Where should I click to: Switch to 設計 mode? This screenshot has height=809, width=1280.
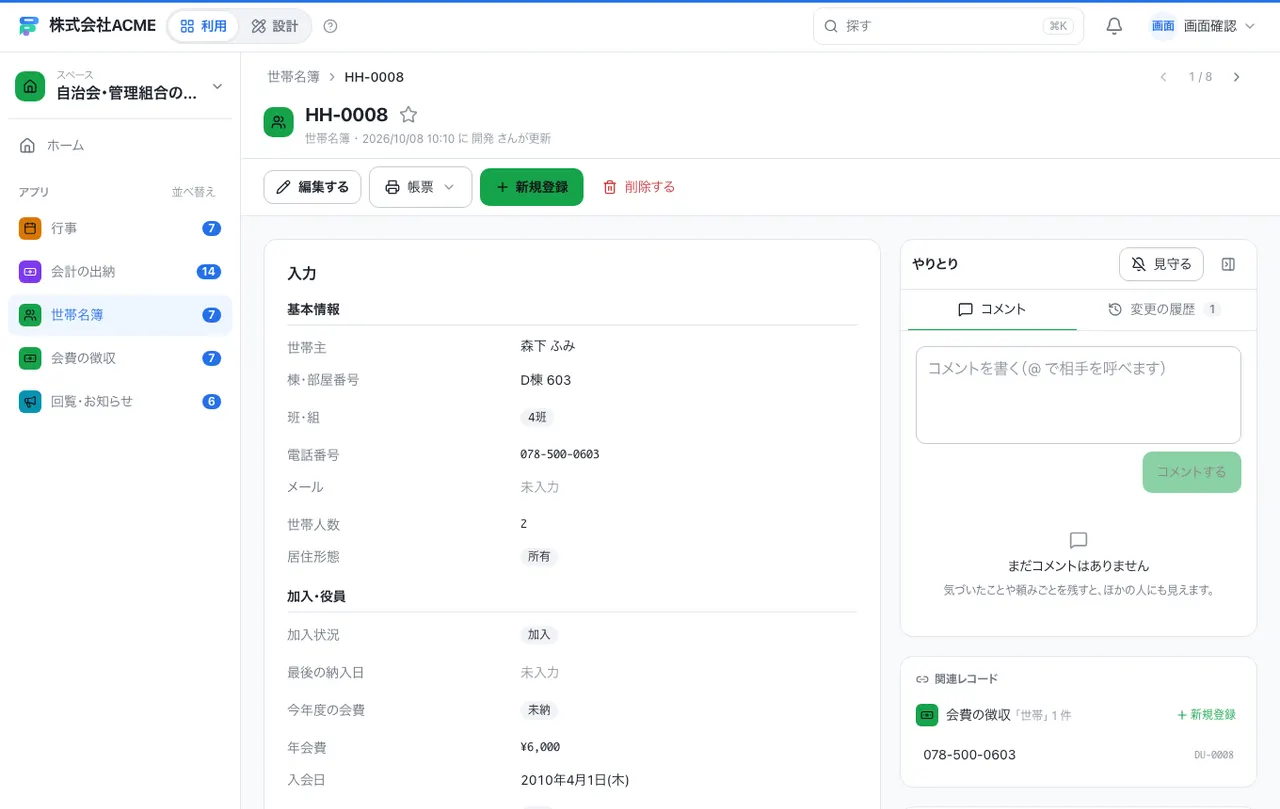pos(275,26)
